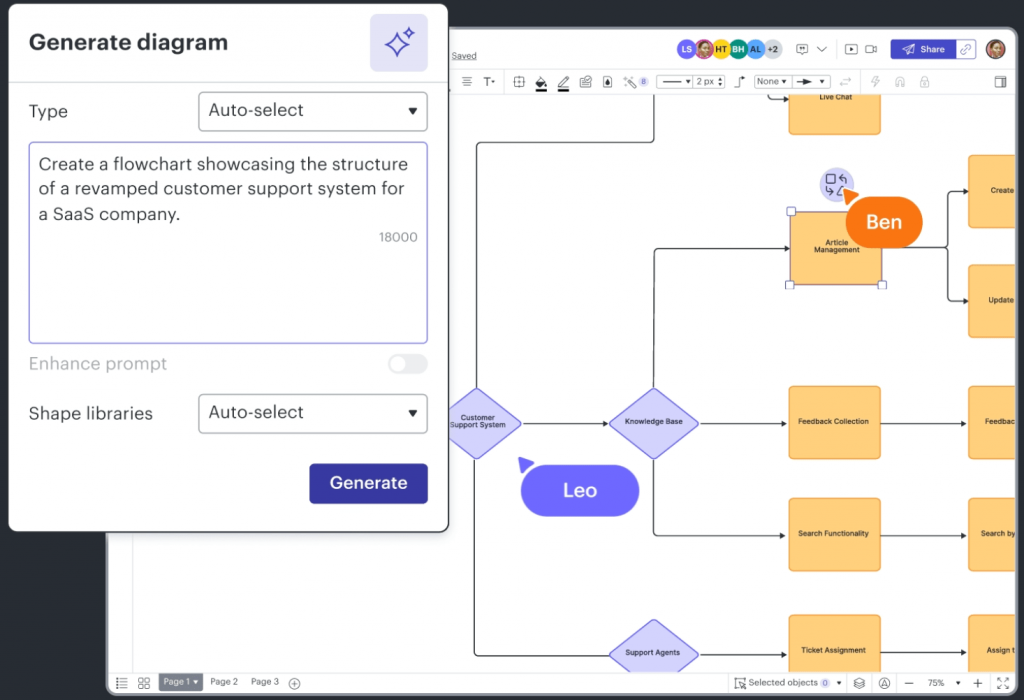Open the Shape libraries dropdown
The width and height of the screenshot is (1024, 700).
click(x=312, y=413)
